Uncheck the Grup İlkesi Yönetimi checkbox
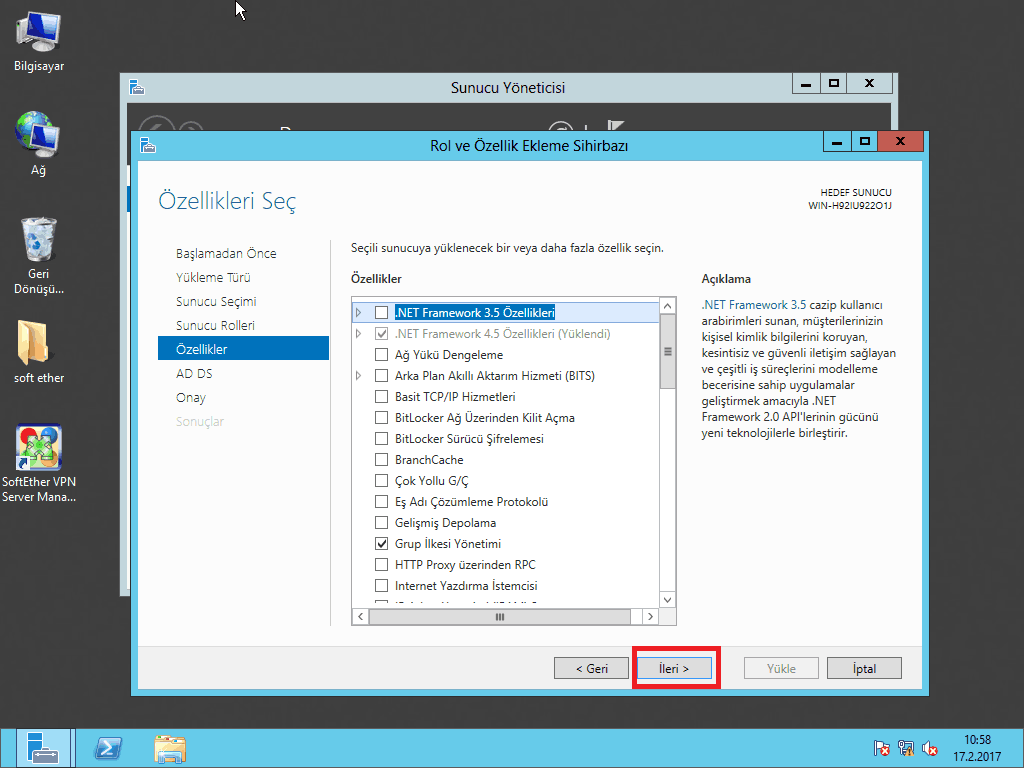The image size is (1024, 768). click(381, 544)
